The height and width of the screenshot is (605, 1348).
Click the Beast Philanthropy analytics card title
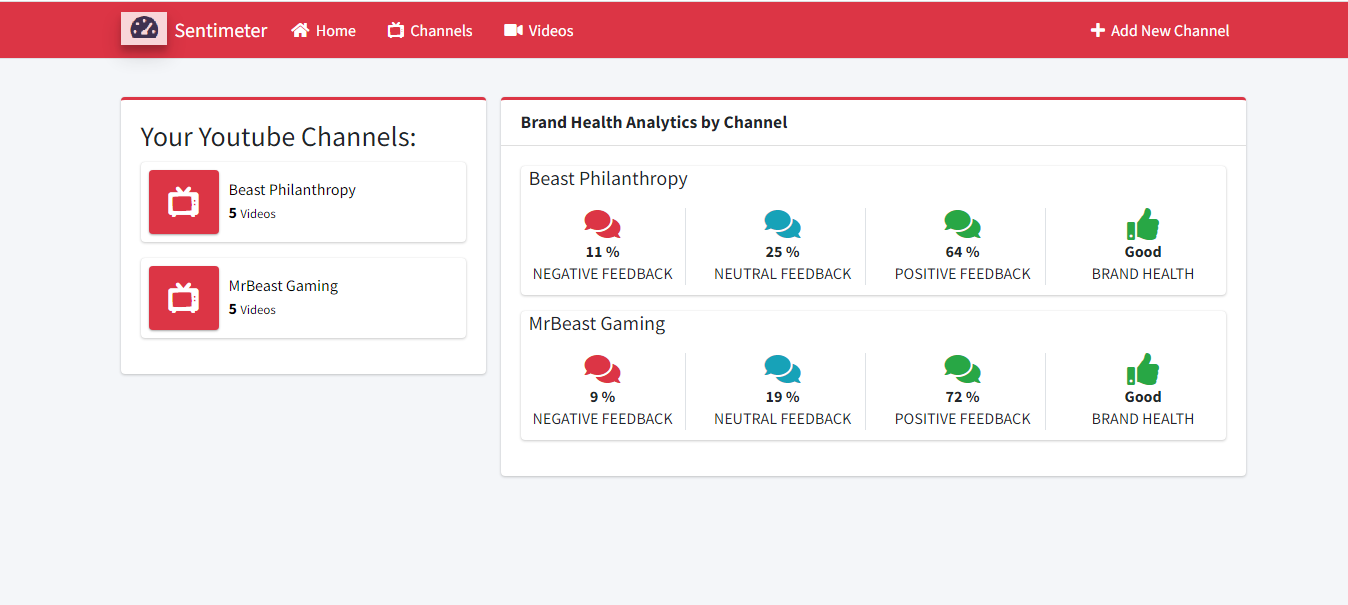coord(608,179)
